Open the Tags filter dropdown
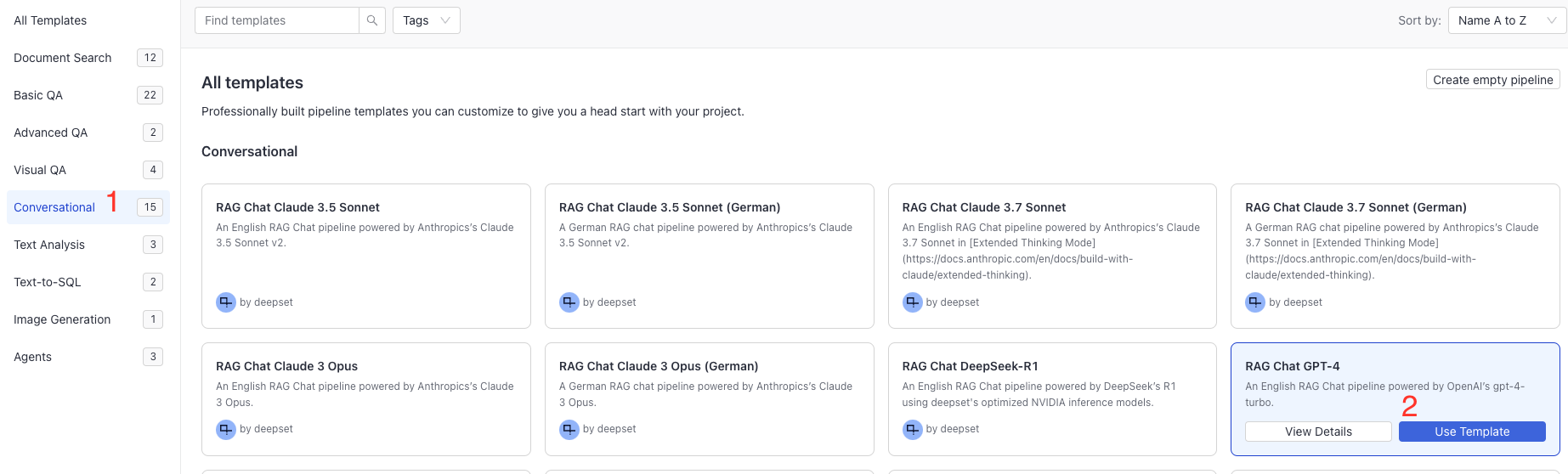 [427, 20]
